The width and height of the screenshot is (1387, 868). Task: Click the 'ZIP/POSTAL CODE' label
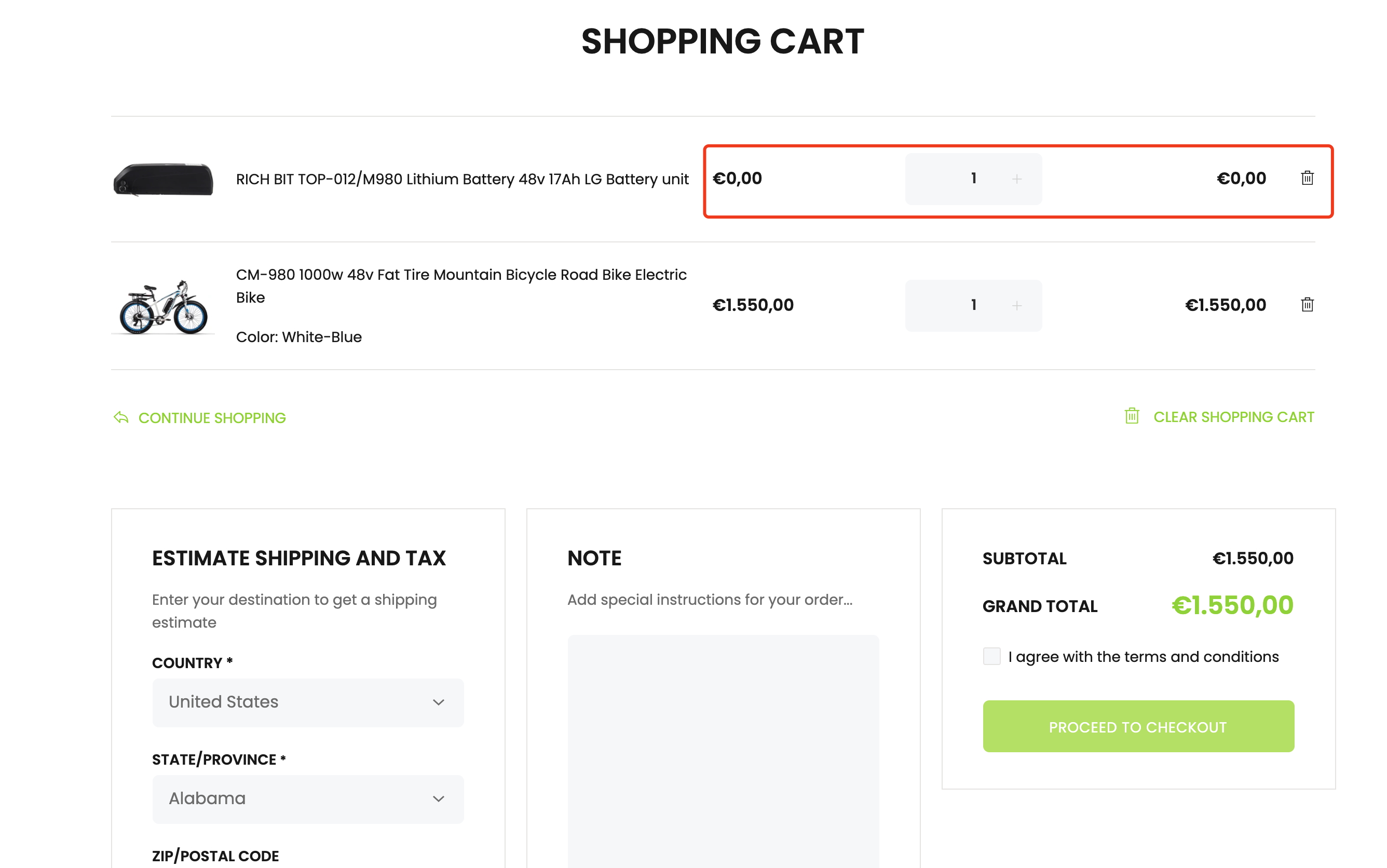click(215, 856)
